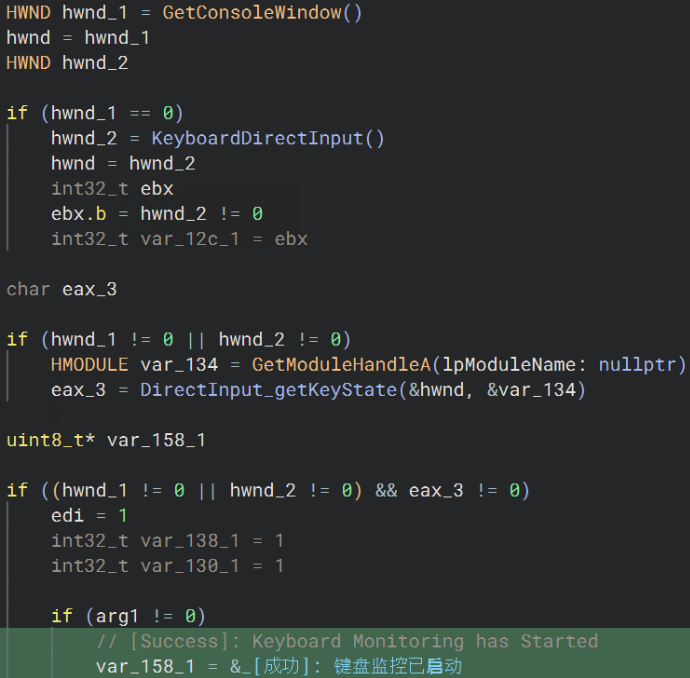The height and width of the screenshot is (678, 690).
Task: Select eax_3 in the char declaration
Action: [90, 289]
